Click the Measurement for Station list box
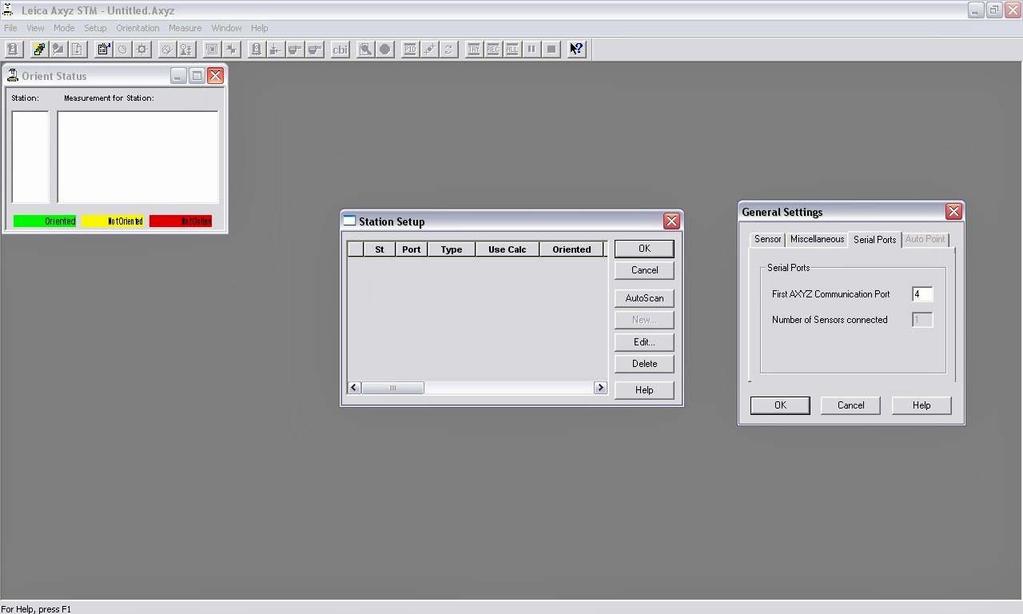The width and height of the screenshot is (1023, 614). 138,157
